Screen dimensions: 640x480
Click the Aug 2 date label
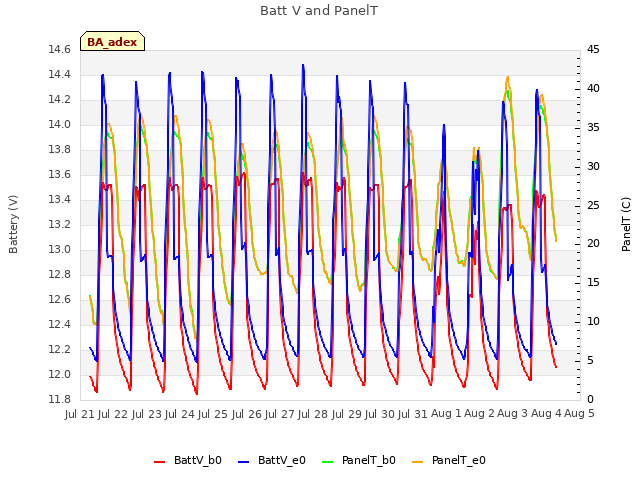480,414
